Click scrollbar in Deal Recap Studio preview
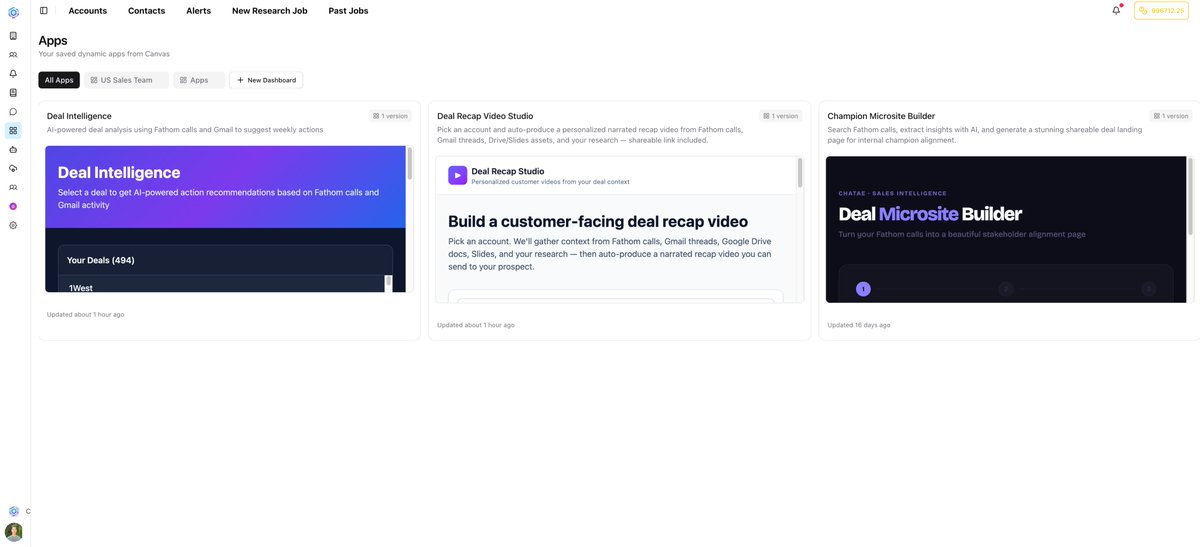The width and height of the screenshot is (1200, 547). 800,173
